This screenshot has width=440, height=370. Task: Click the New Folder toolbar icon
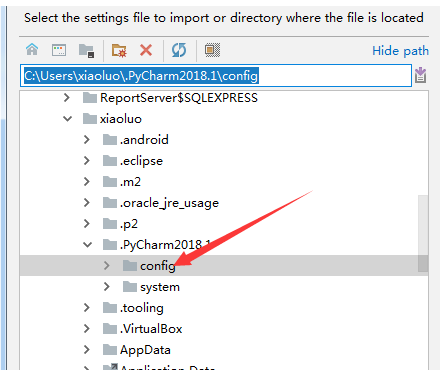(119, 51)
